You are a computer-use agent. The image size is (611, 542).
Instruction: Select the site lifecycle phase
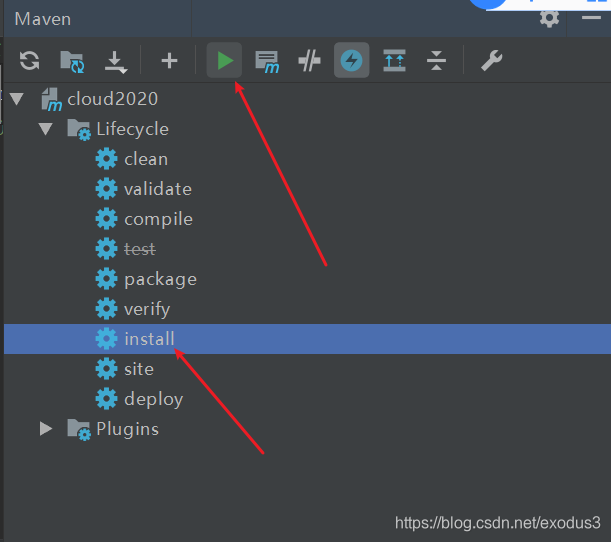pyautogui.click(x=139, y=369)
